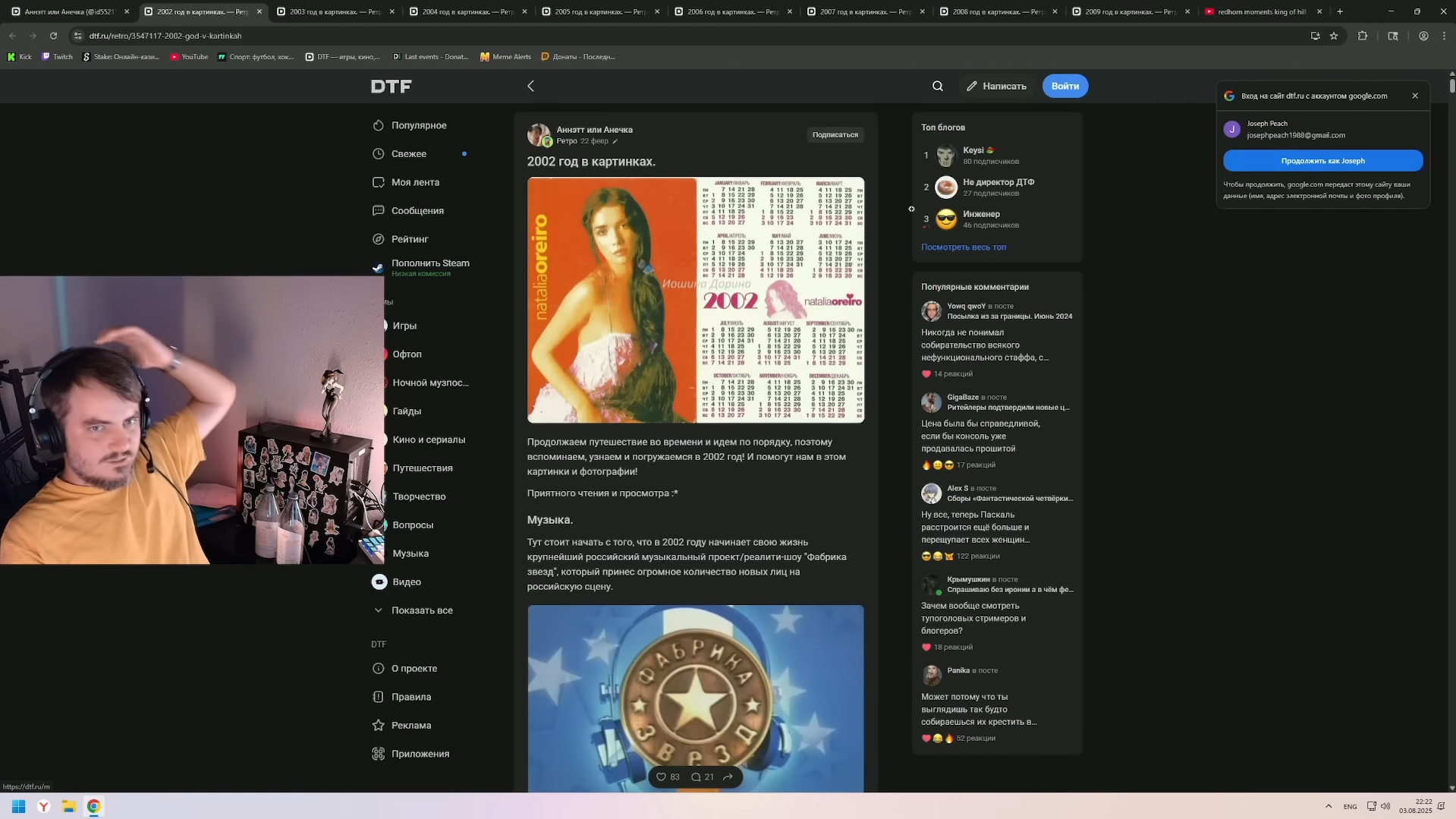Image resolution: width=1456 pixels, height=819 pixels.
Task: Open Приложения icon in sidebar
Action: [379, 754]
